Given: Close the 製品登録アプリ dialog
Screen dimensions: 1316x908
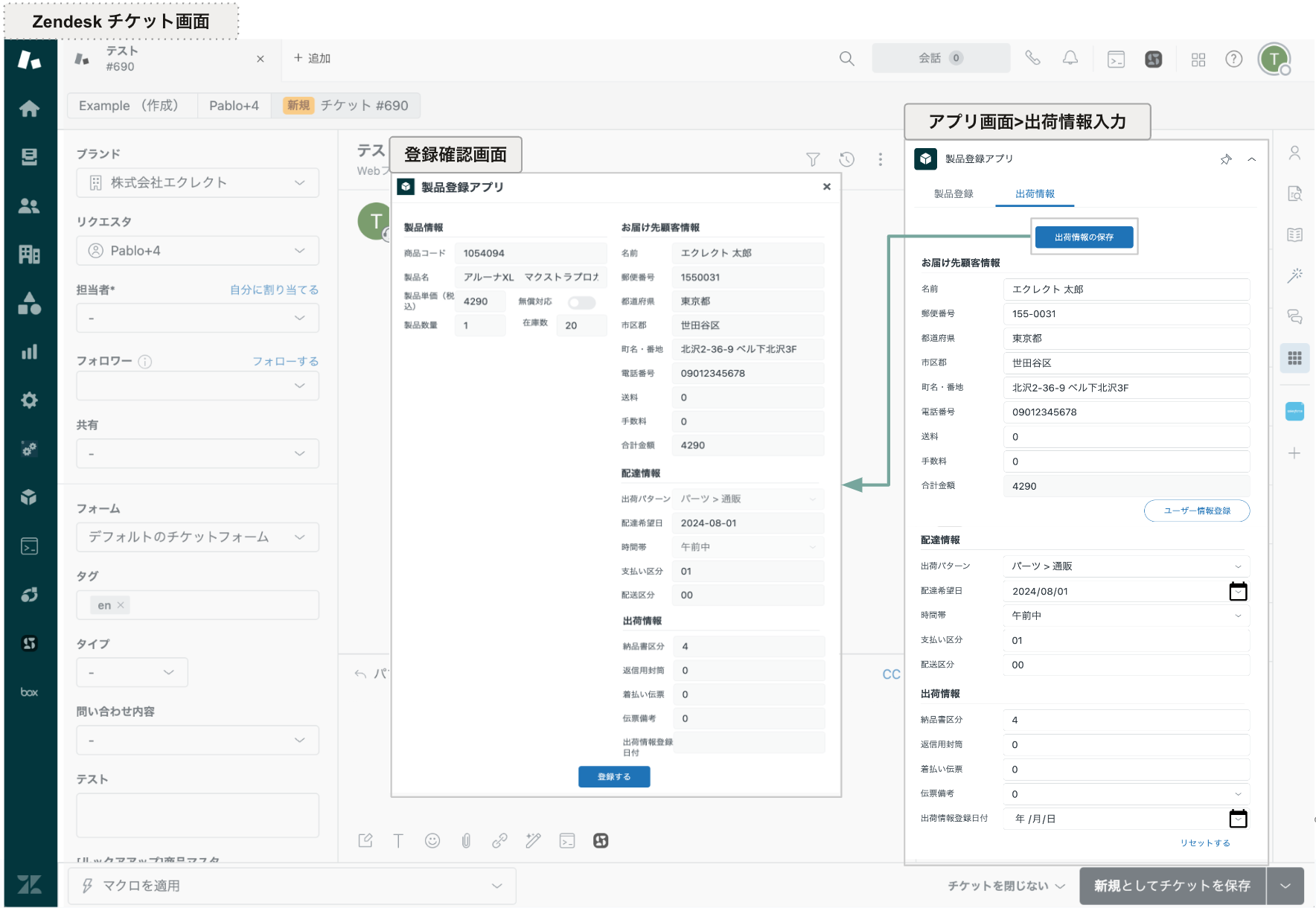Looking at the screenshot, I should click(x=827, y=187).
